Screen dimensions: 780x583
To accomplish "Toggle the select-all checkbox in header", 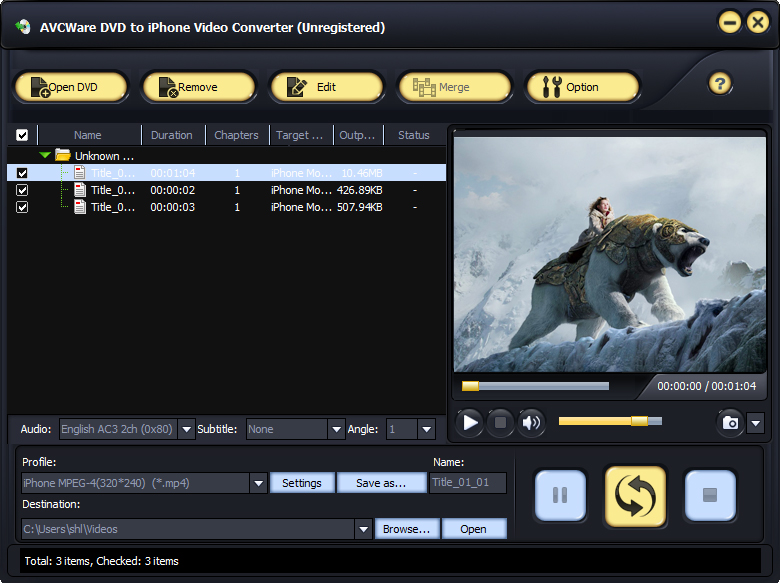I will pyautogui.click(x=22, y=135).
